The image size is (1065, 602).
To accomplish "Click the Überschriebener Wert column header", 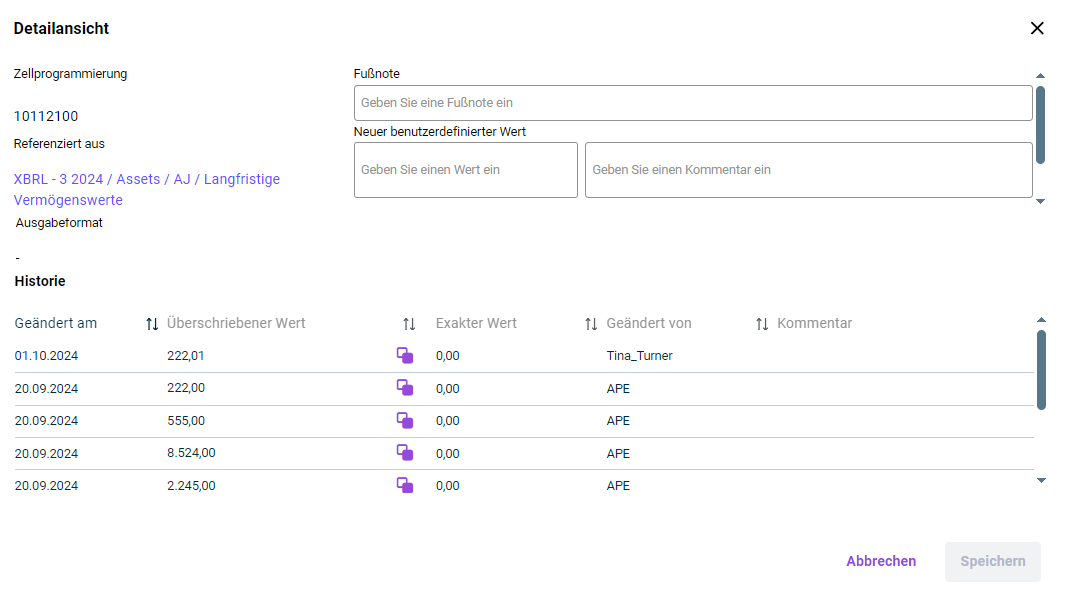I will (x=236, y=323).
